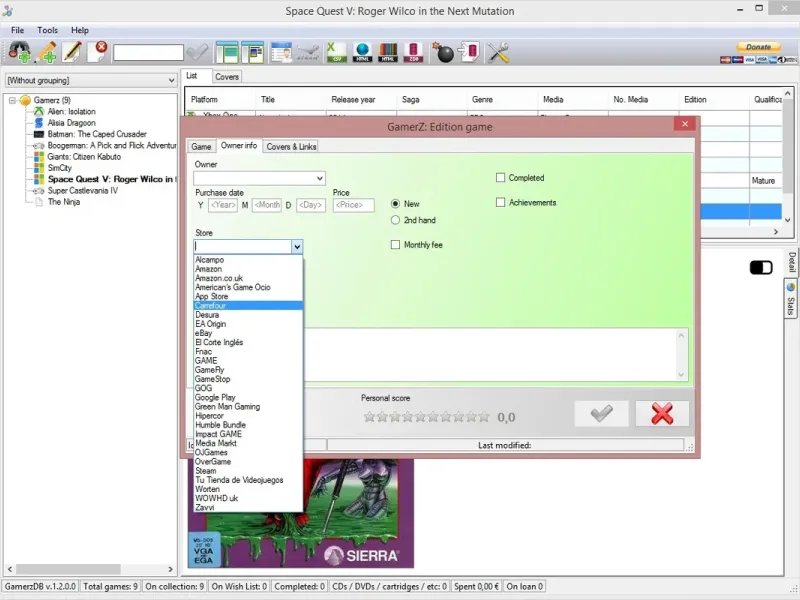Screen dimensions: 800x600
Task: Click the Donate button
Action: pos(758,47)
